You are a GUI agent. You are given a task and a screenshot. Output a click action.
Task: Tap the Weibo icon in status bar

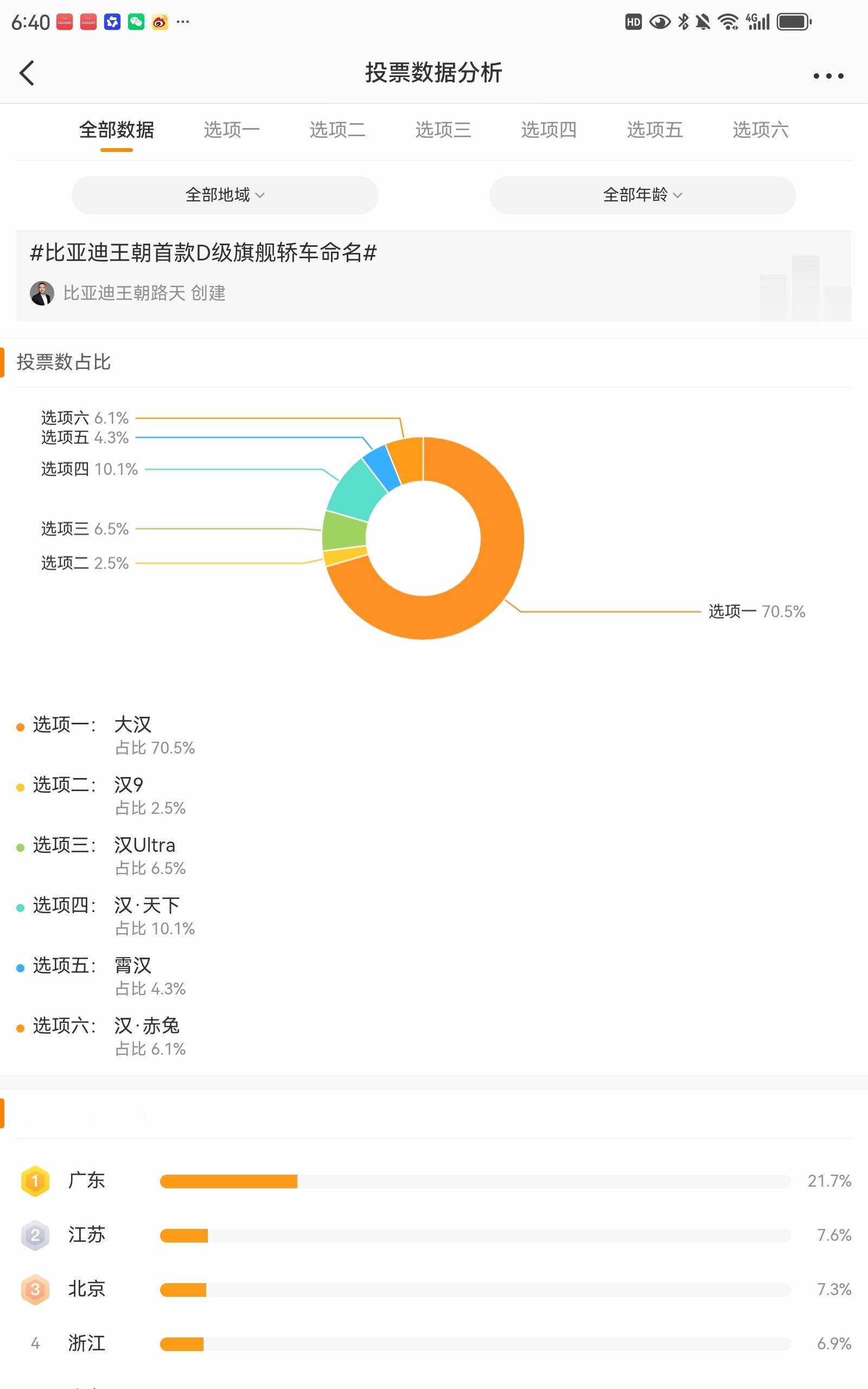click(159, 22)
